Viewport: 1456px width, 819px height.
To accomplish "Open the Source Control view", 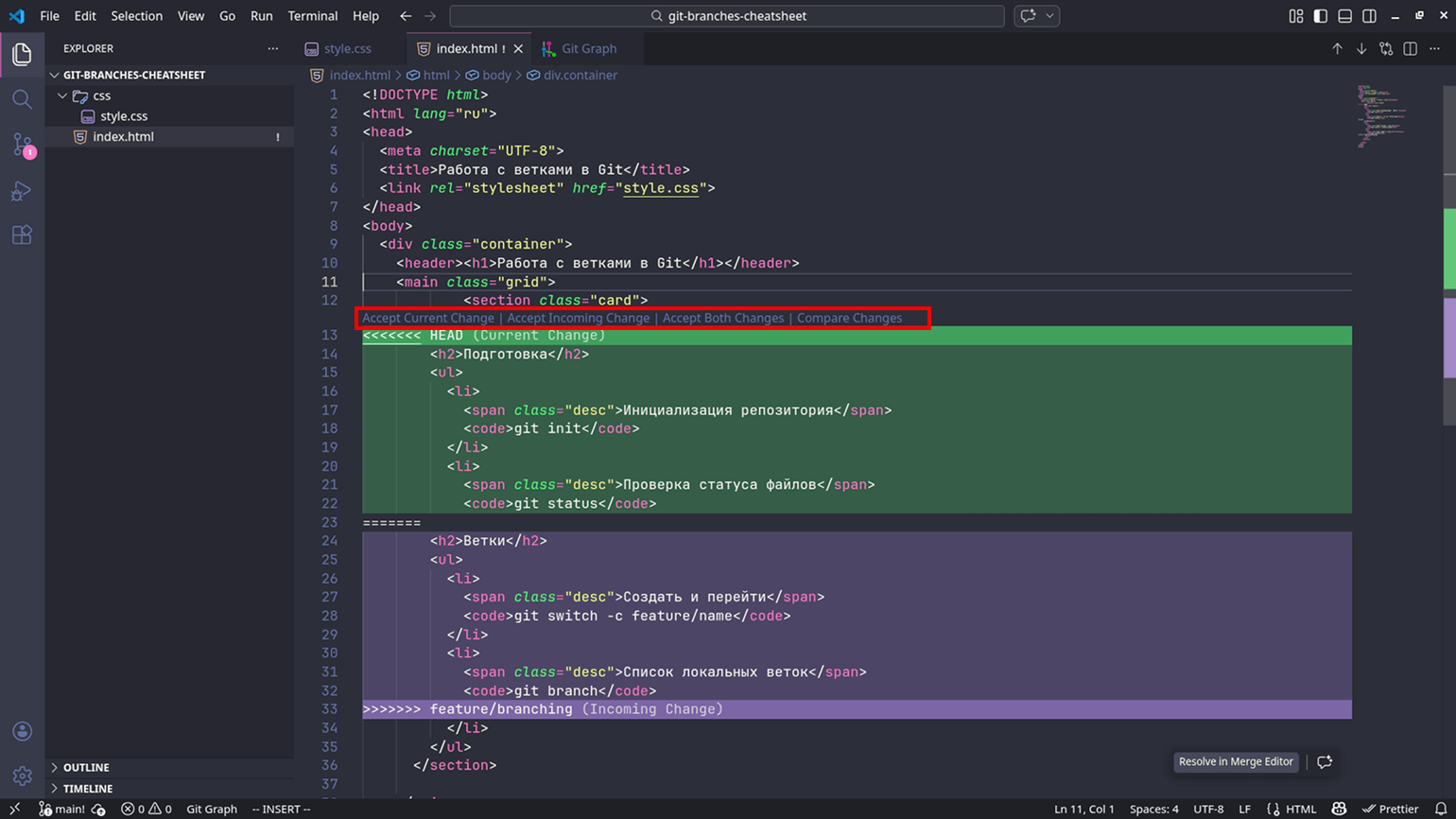I will (x=23, y=145).
